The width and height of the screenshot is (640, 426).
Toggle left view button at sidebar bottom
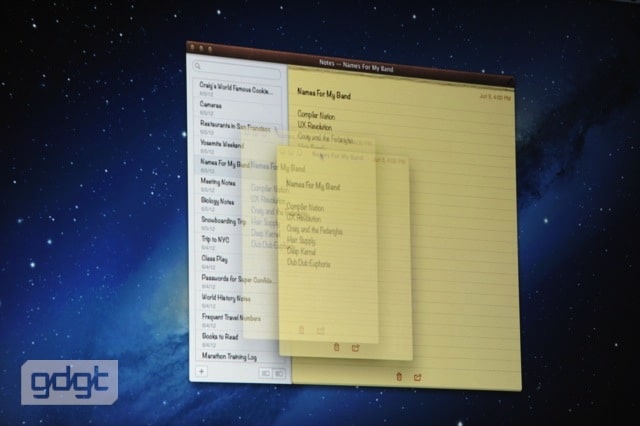[x=265, y=373]
